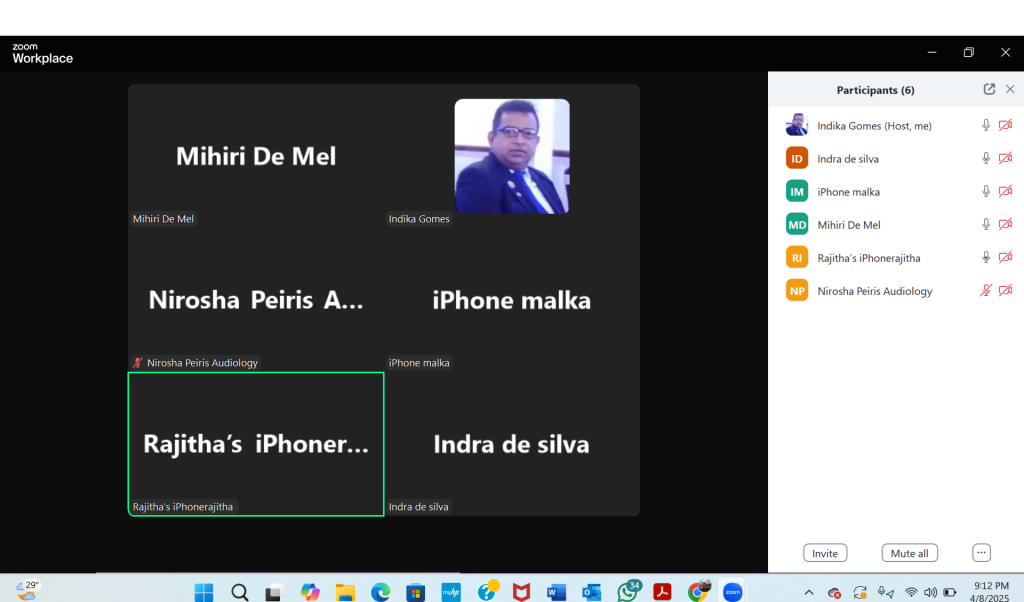This screenshot has width=1024, height=602.
Task: Open Wi-Fi network settings in system tray
Action: click(910, 593)
